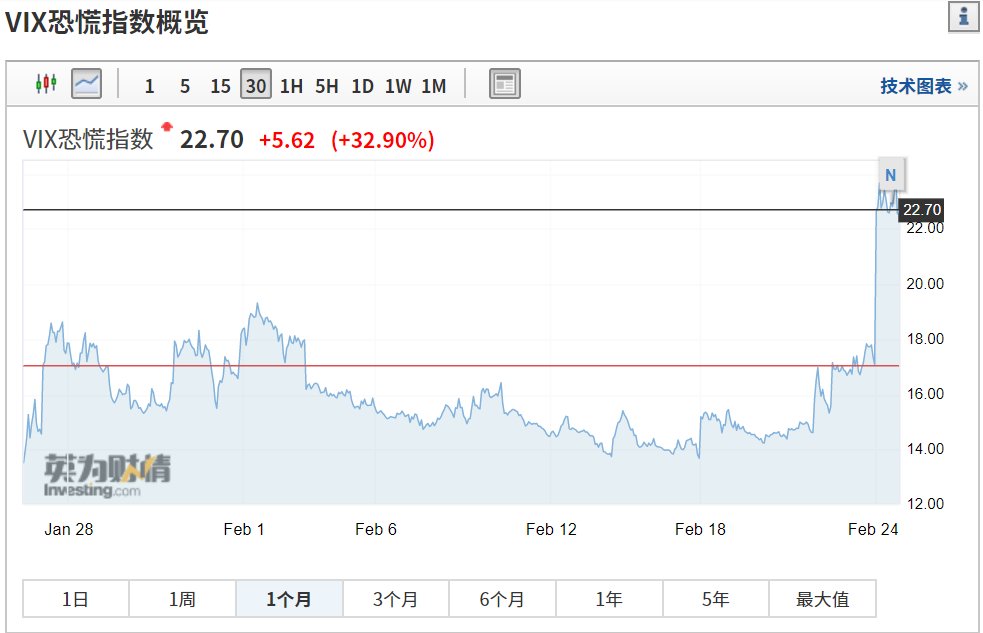Open the 技术图表 link

coord(923,86)
